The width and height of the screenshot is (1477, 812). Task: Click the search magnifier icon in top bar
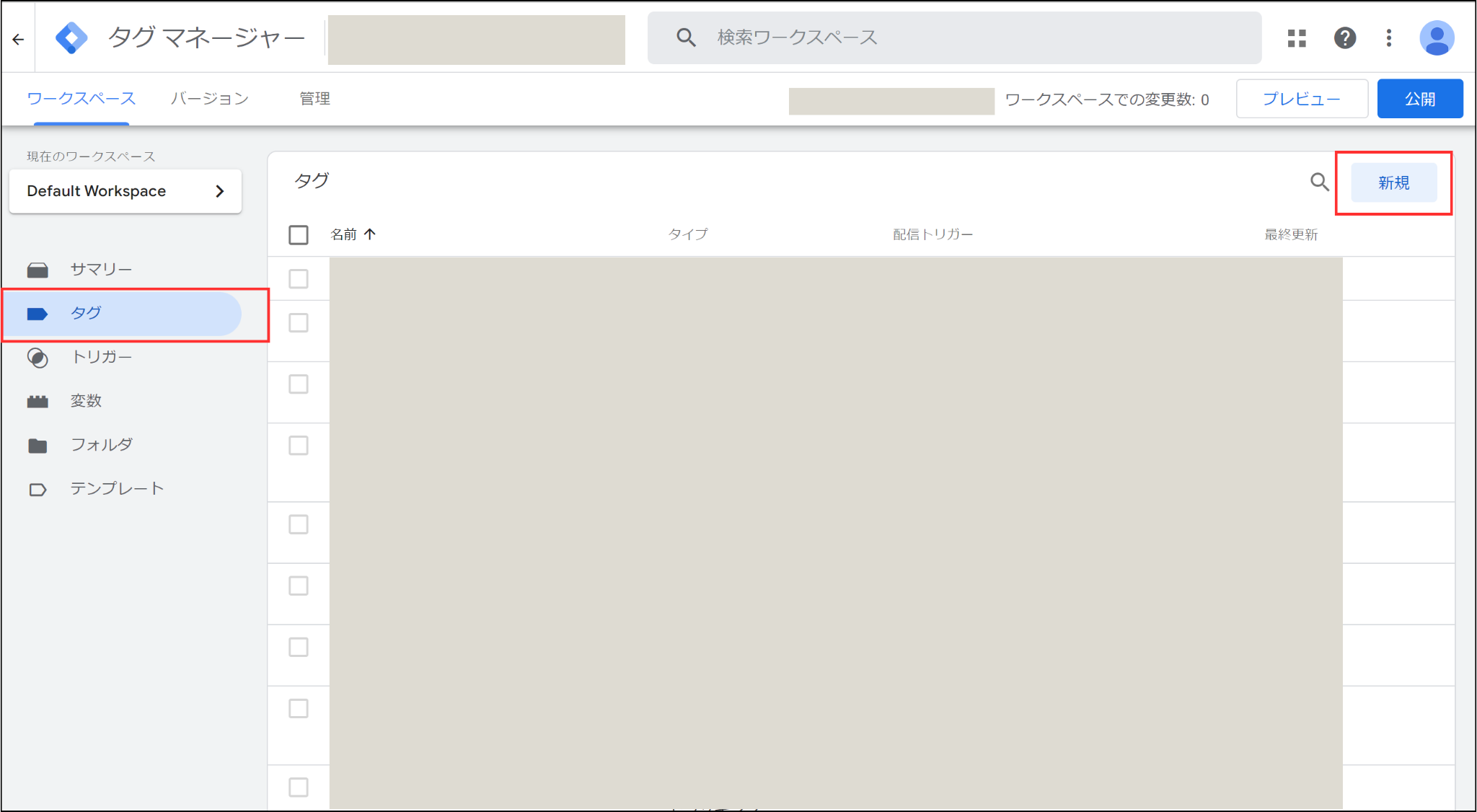point(686,37)
